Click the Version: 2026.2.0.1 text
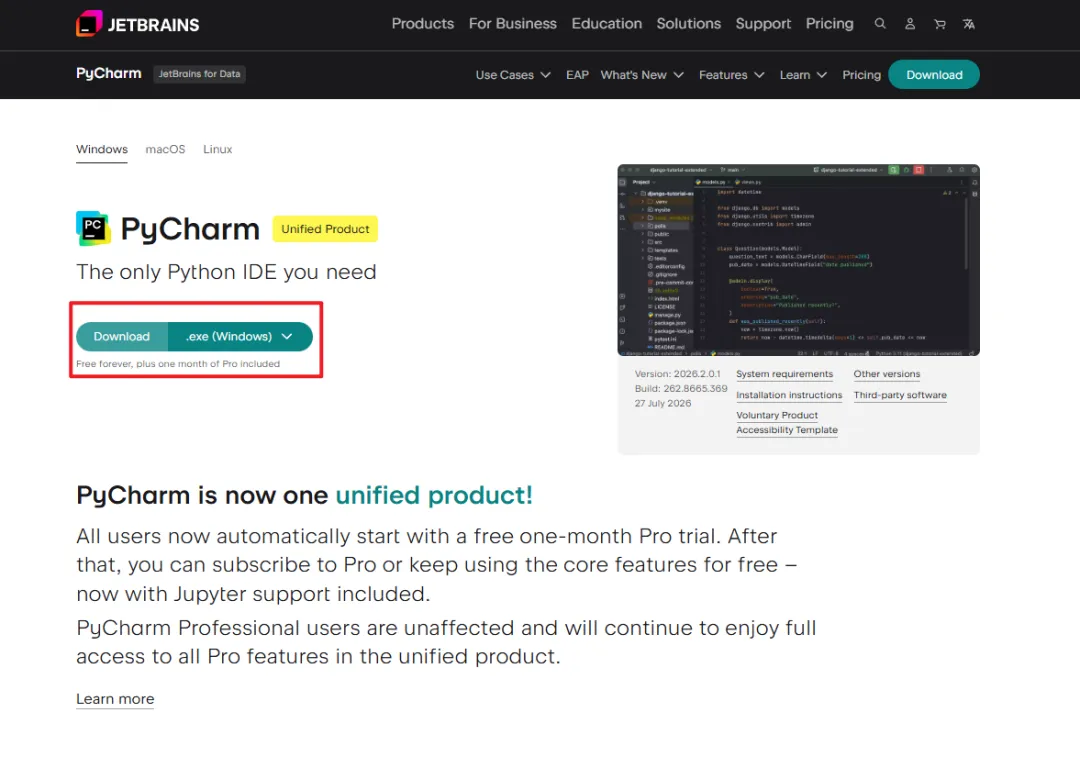The width and height of the screenshot is (1080, 779). click(x=677, y=374)
